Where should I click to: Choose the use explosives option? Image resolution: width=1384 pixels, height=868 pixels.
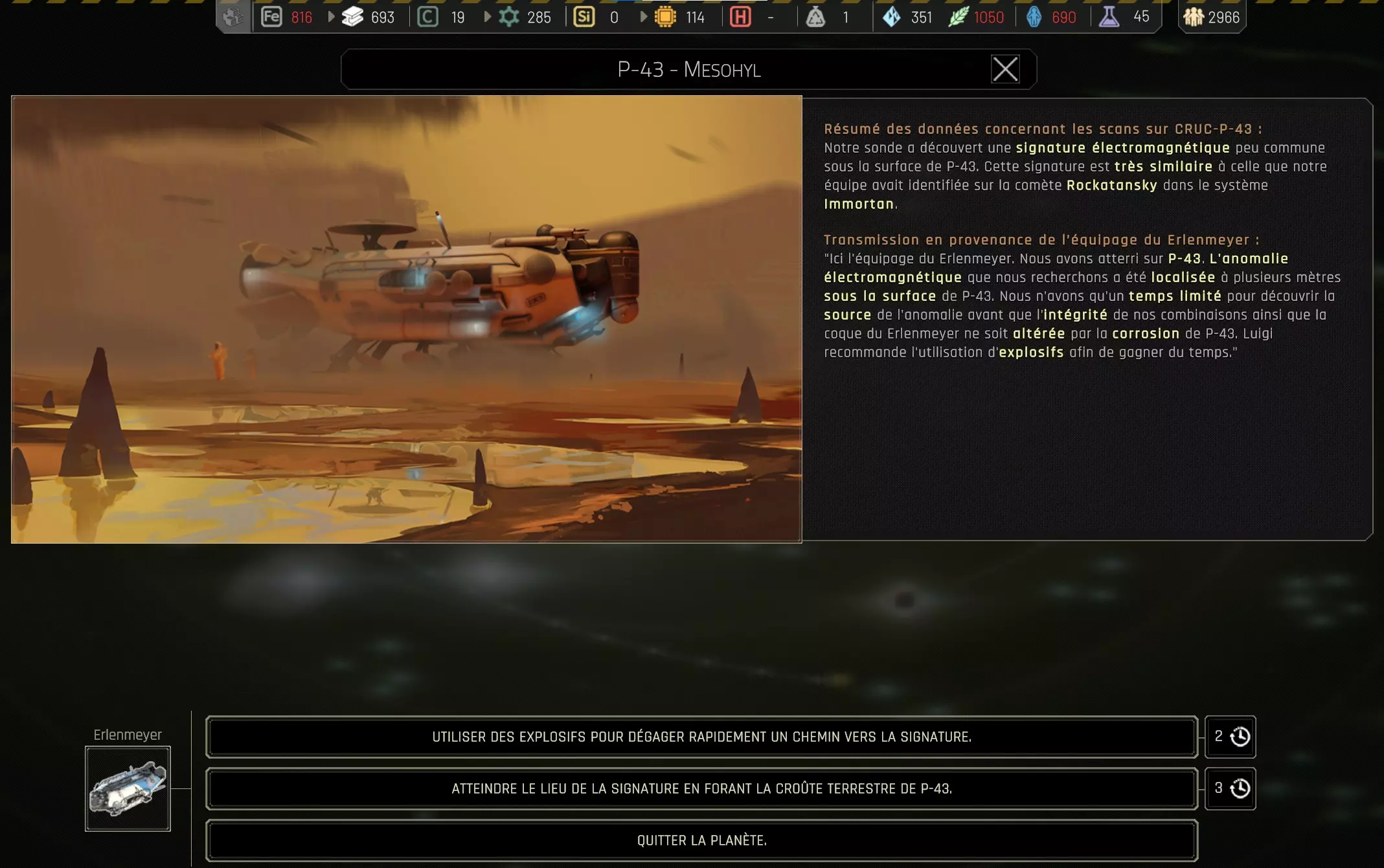coord(701,737)
